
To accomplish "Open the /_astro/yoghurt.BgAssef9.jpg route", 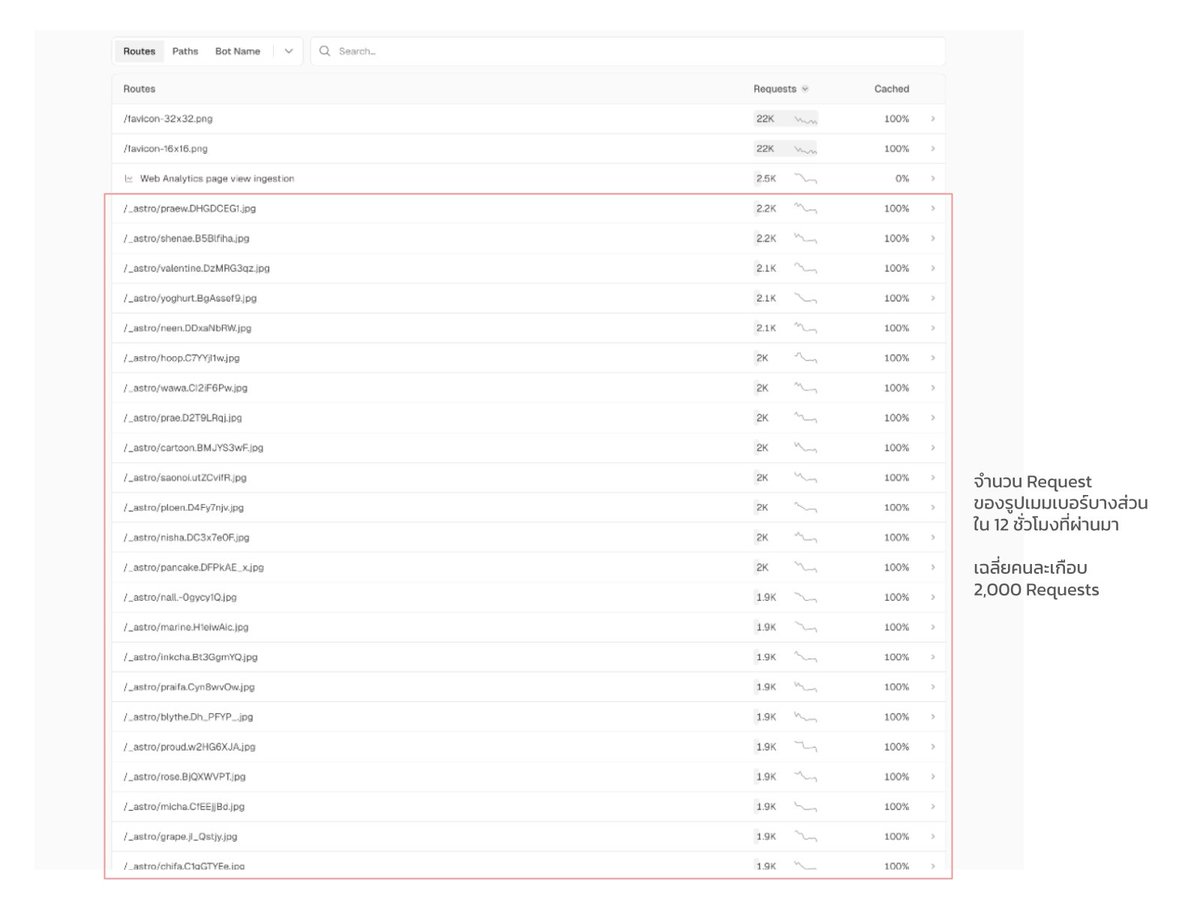I will point(190,298).
